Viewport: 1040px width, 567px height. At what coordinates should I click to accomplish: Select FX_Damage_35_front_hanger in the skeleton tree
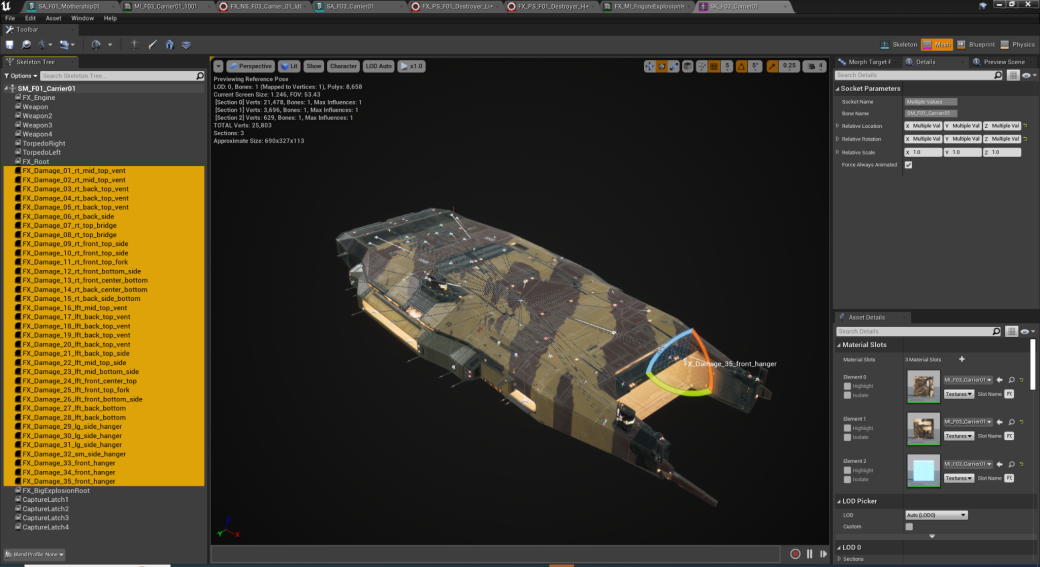(x=68, y=481)
